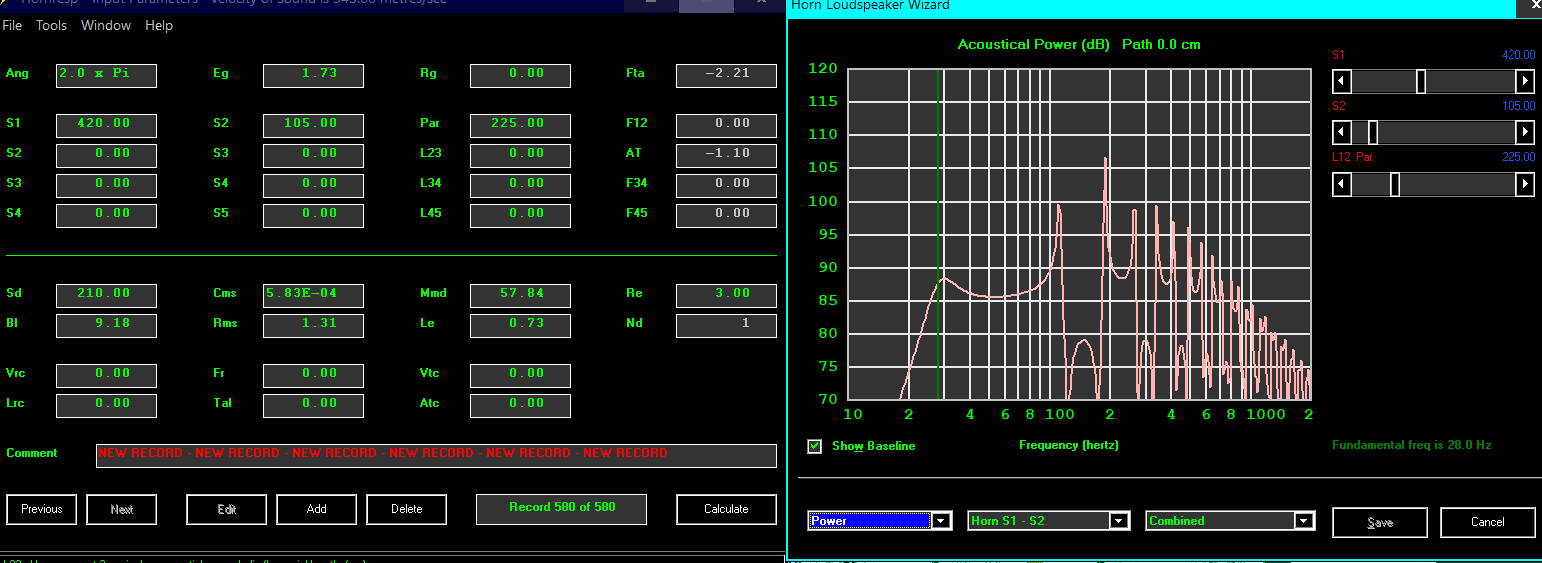Image resolution: width=1542 pixels, height=563 pixels.
Task: Click the Add record button
Action: pyautogui.click(x=317, y=509)
